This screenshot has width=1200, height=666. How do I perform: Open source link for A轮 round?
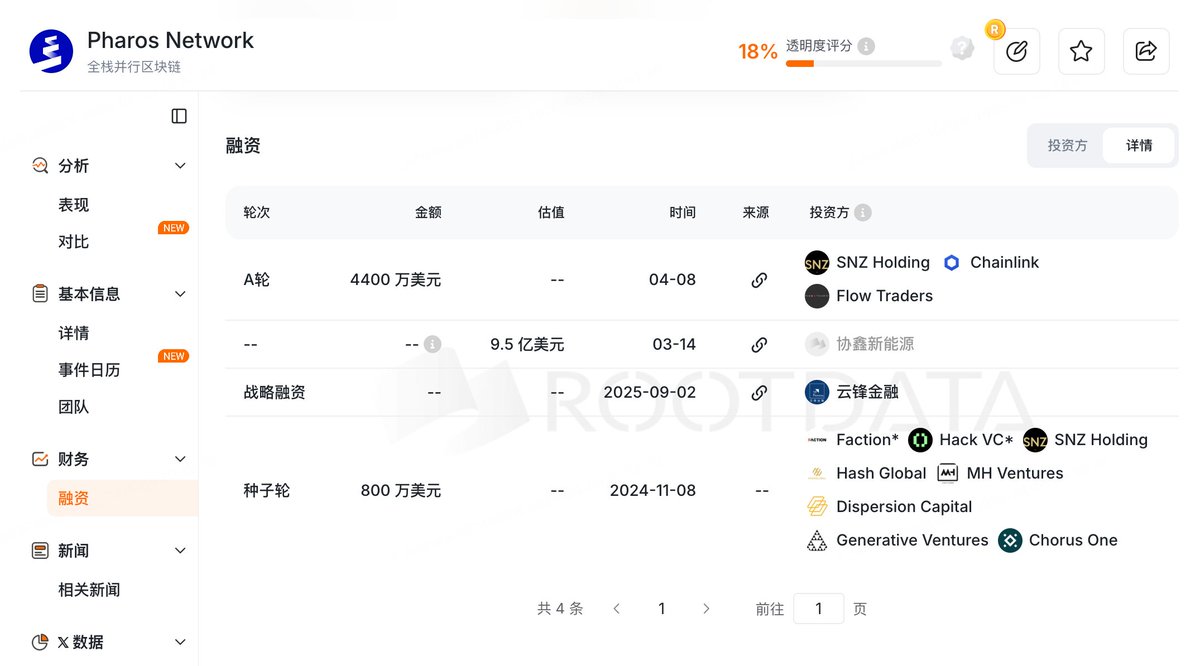coord(759,280)
